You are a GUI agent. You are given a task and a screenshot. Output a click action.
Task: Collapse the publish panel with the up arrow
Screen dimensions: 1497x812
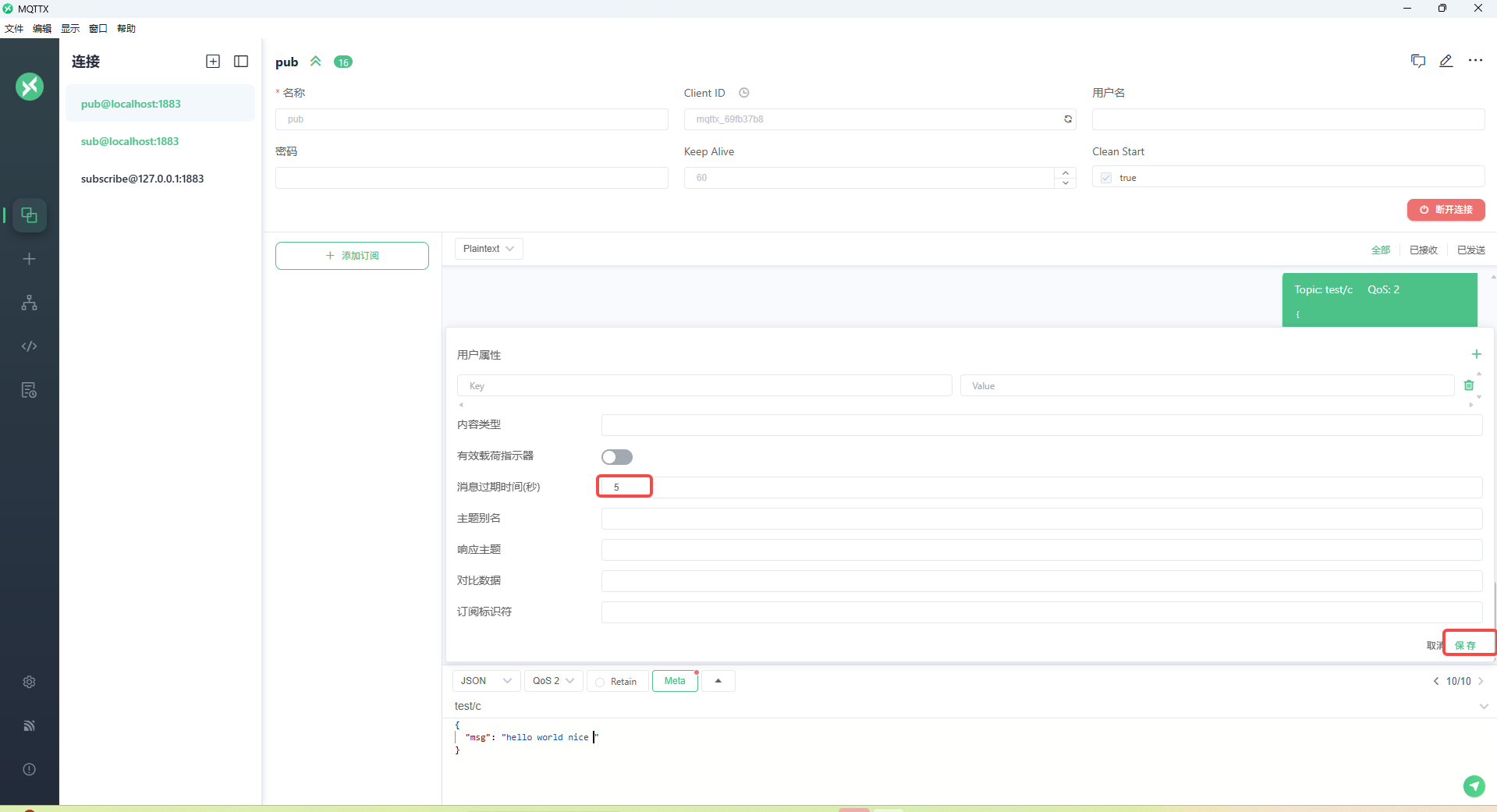(x=718, y=681)
